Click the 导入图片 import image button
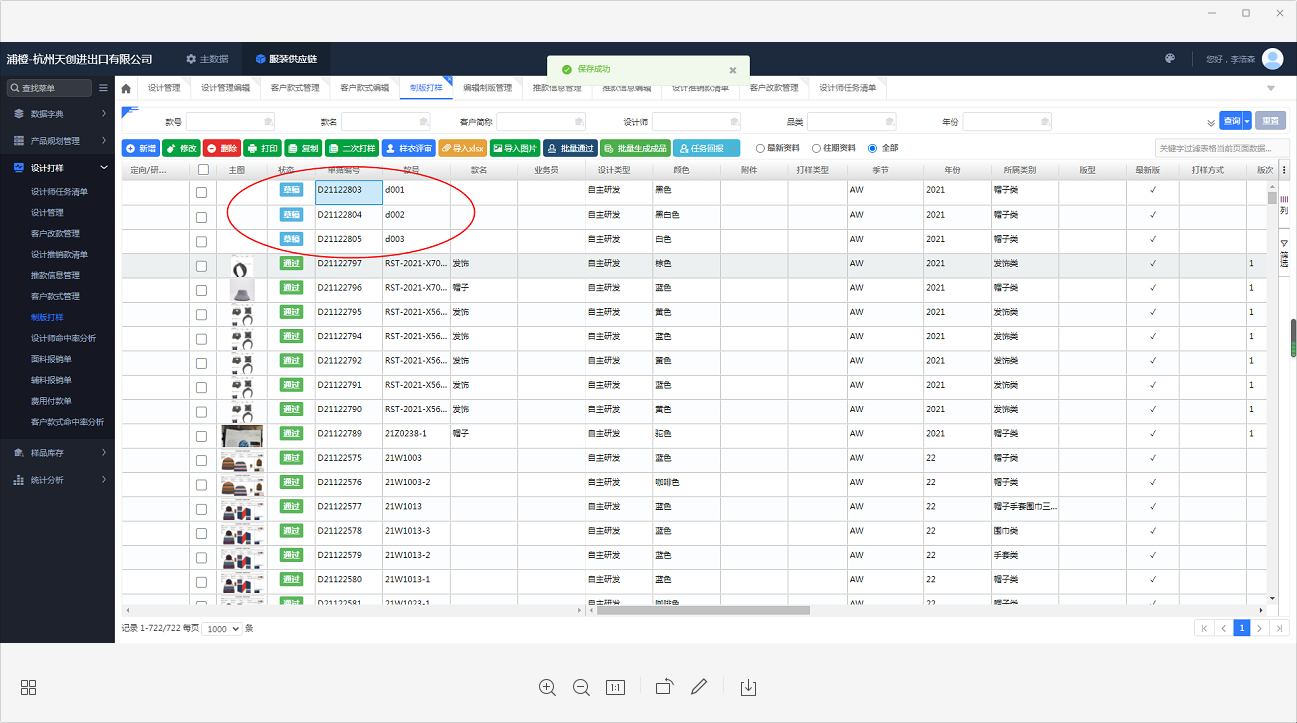Image resolution: width=1297 pixels, height=723 pixels. [515, 148]
